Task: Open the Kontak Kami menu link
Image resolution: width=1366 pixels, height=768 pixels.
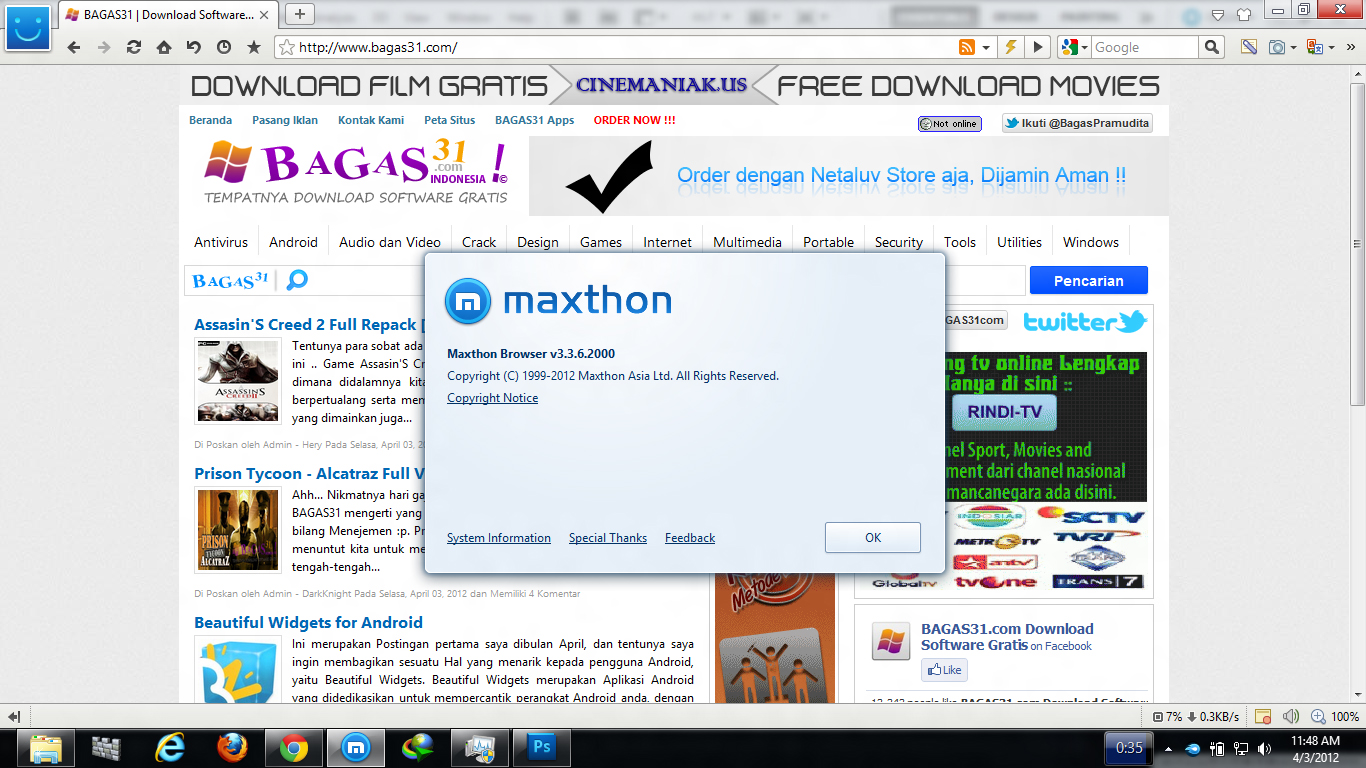Action: [371, 120]
